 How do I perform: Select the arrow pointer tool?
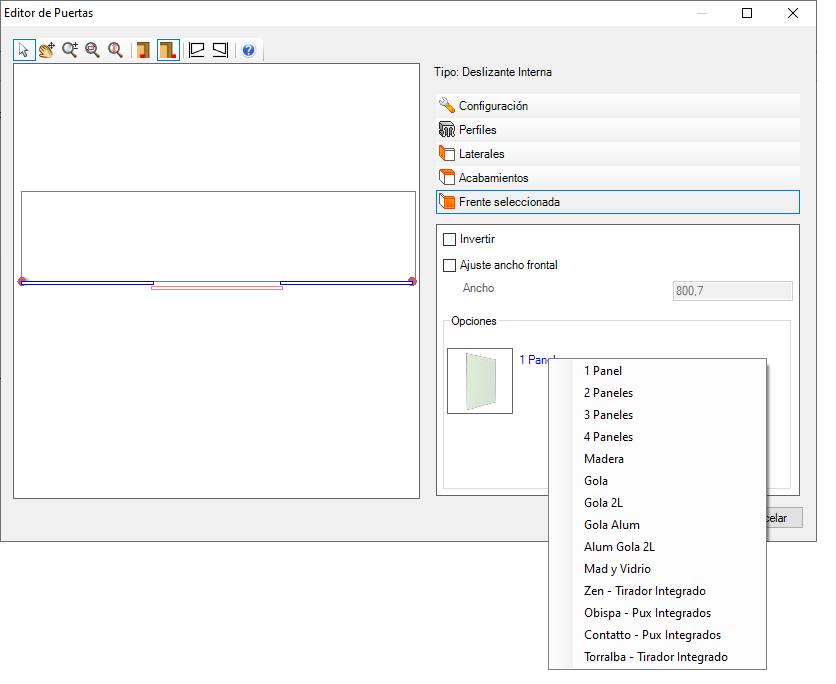click(x=24, y=50)
